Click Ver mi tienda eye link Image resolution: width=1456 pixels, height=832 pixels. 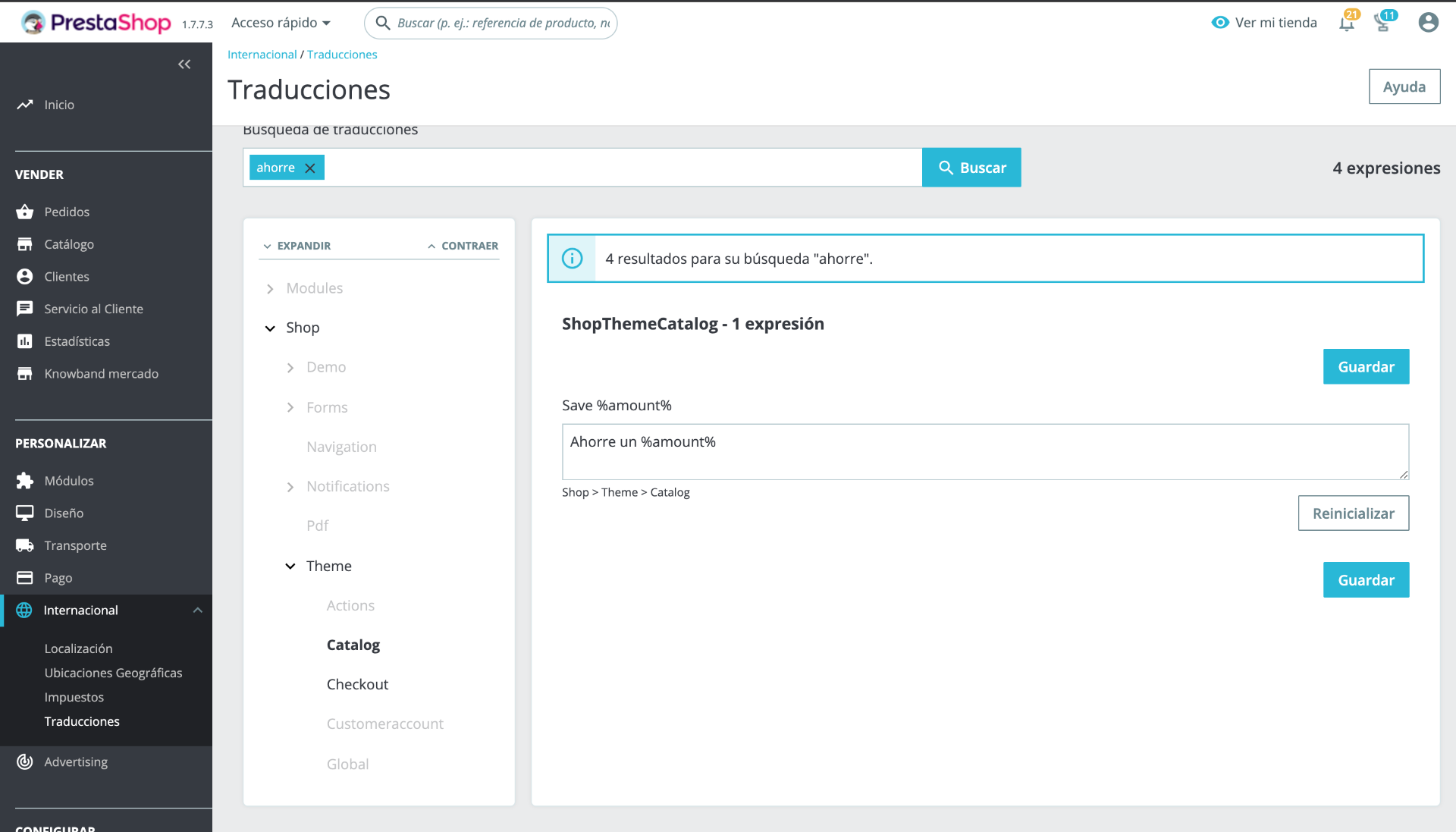point(1264,23)
